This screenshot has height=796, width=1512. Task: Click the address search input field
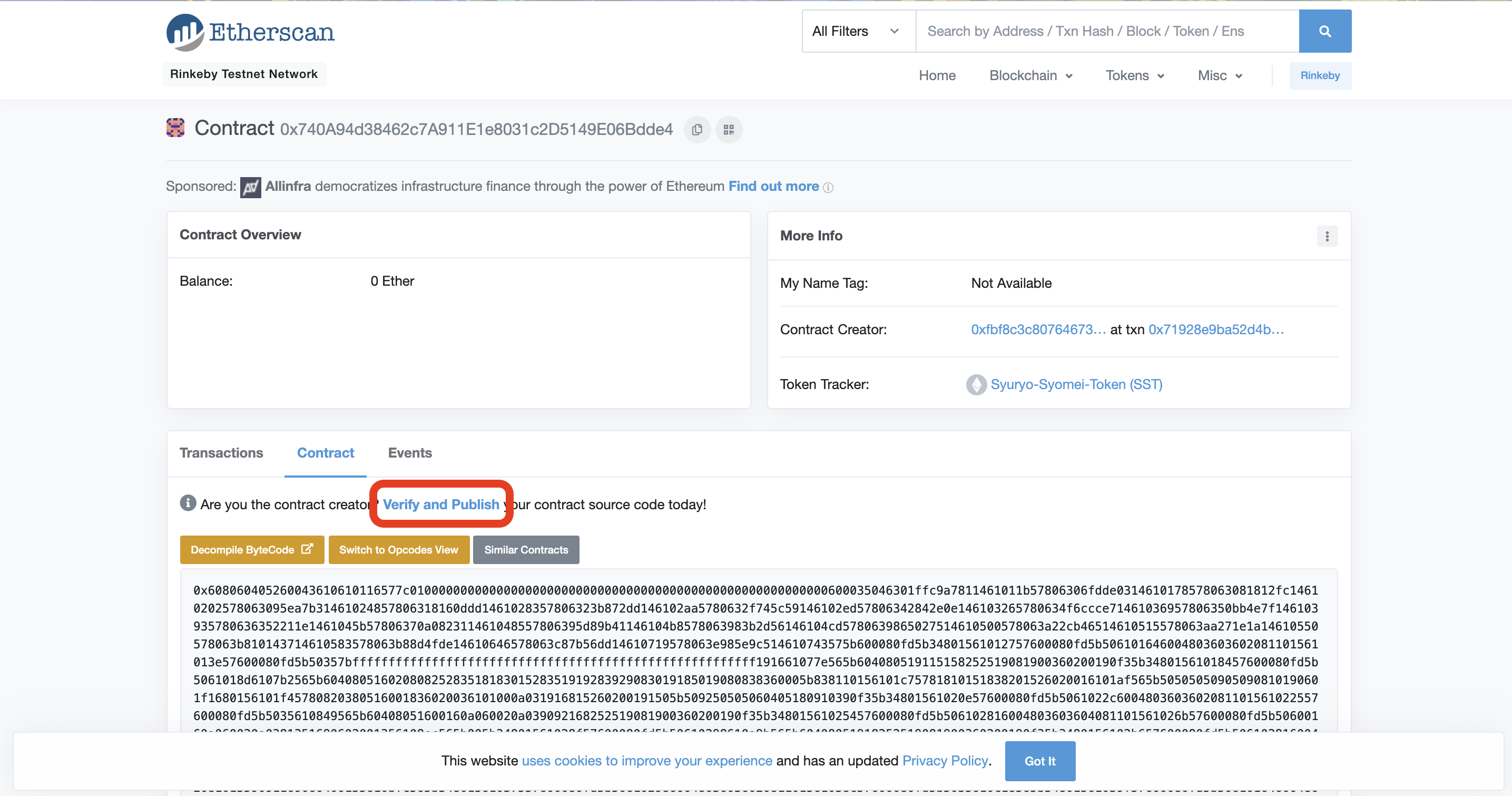pos(1106,31)
